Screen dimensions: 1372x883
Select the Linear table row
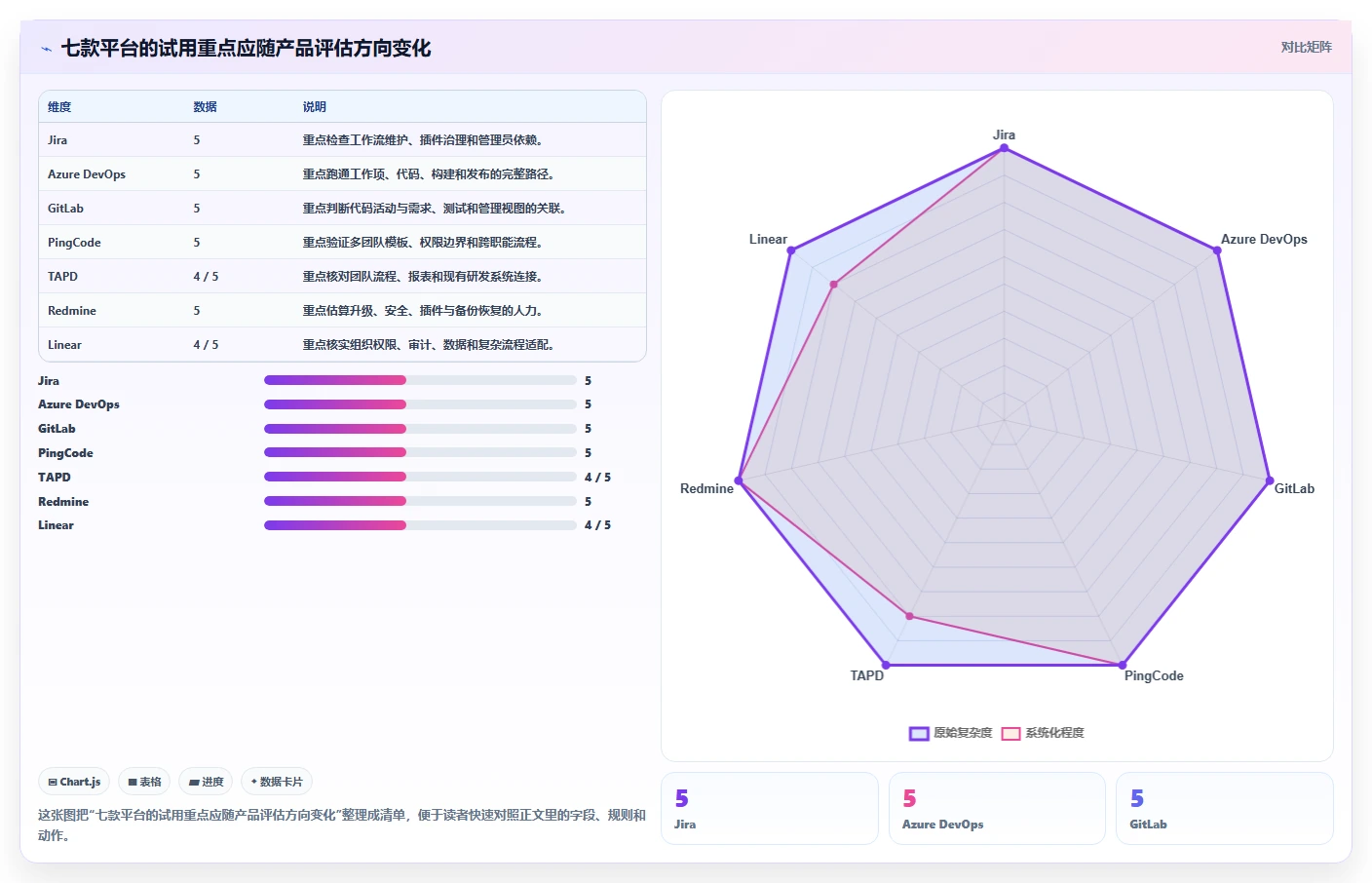(342, 345)
